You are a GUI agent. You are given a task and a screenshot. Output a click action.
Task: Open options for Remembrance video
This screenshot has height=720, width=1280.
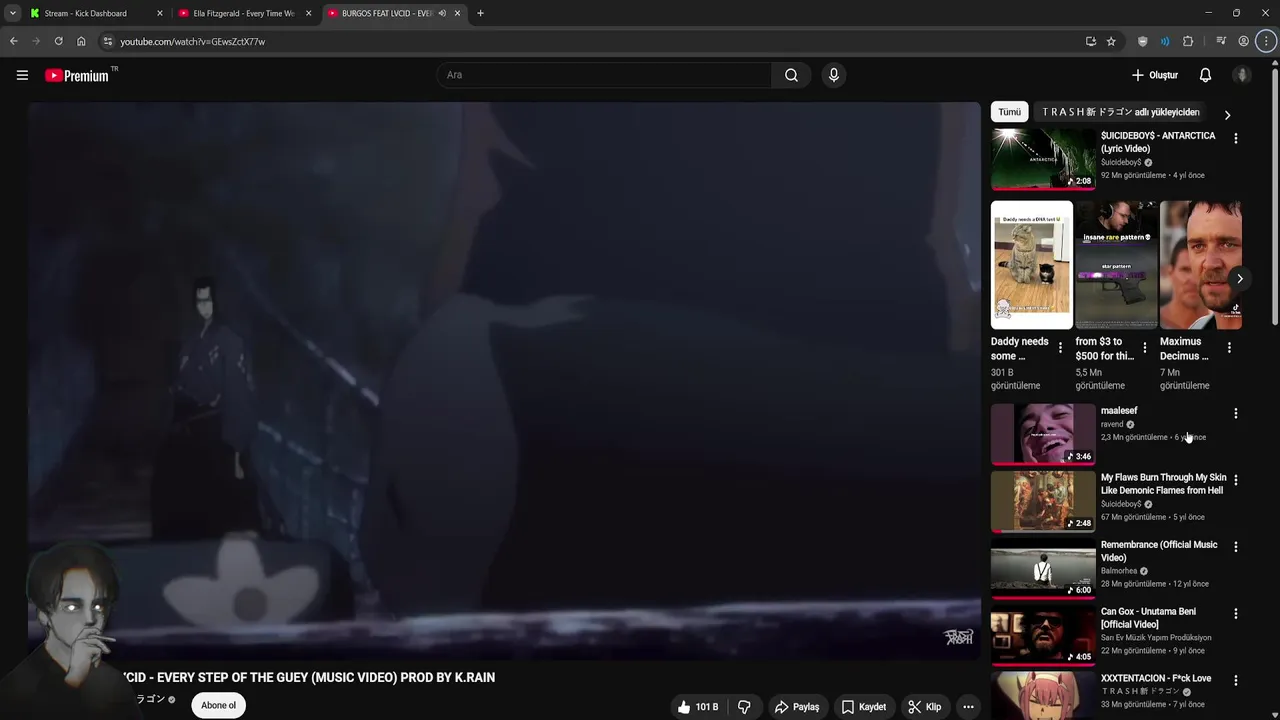click(1236, 547)
